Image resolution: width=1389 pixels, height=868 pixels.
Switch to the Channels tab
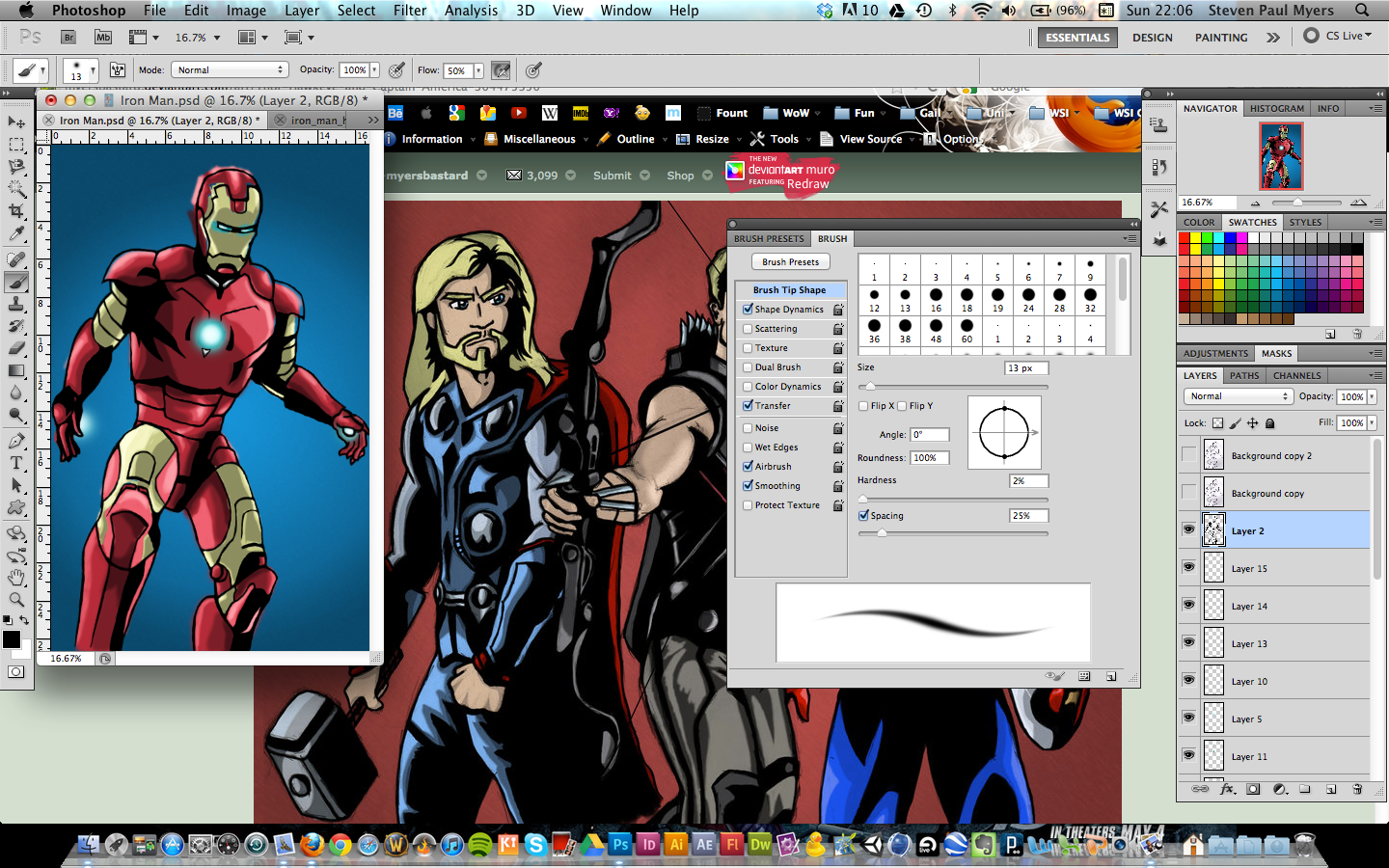1297,375
